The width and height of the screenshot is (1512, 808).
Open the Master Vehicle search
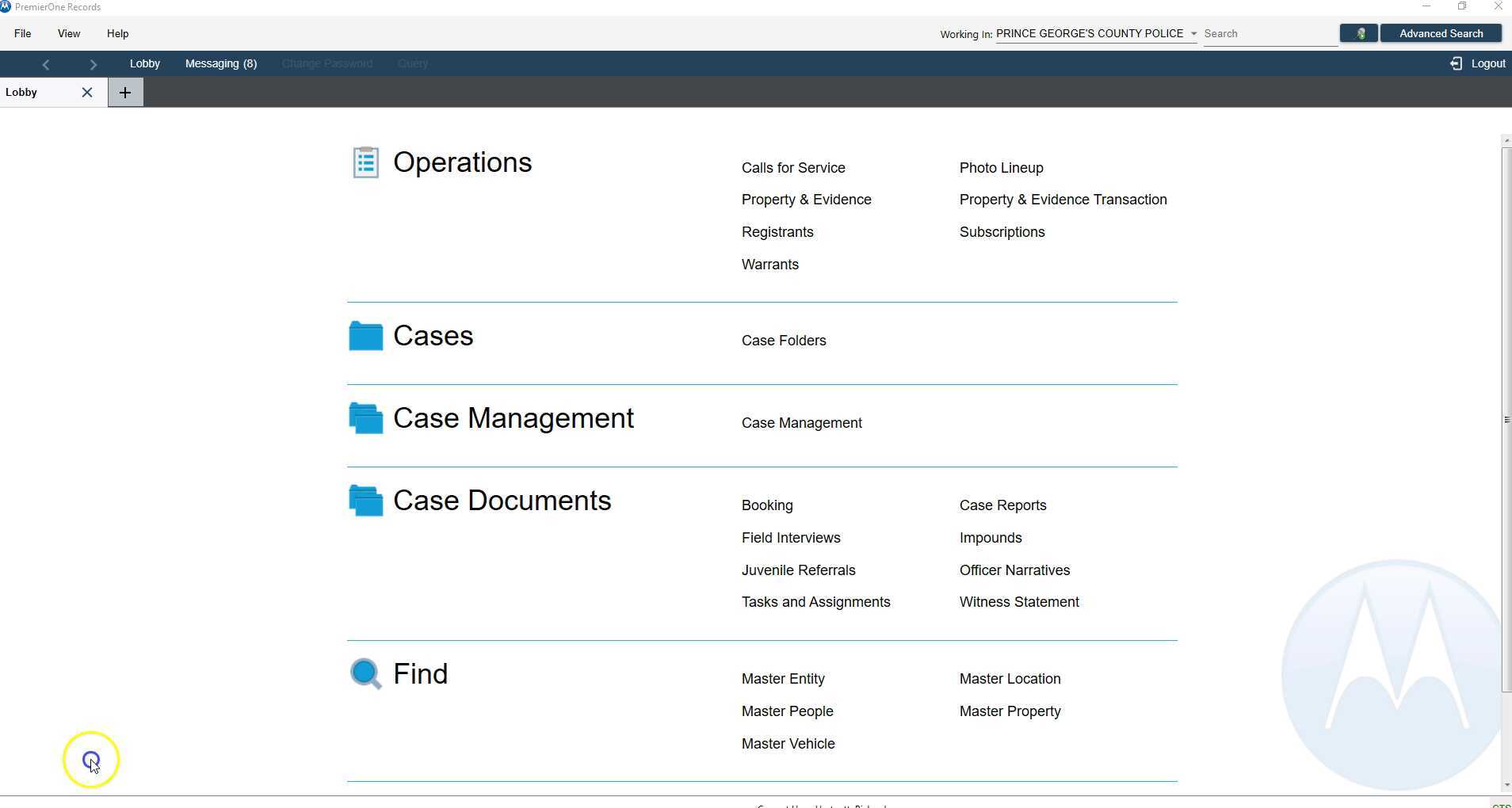(788, 743)
